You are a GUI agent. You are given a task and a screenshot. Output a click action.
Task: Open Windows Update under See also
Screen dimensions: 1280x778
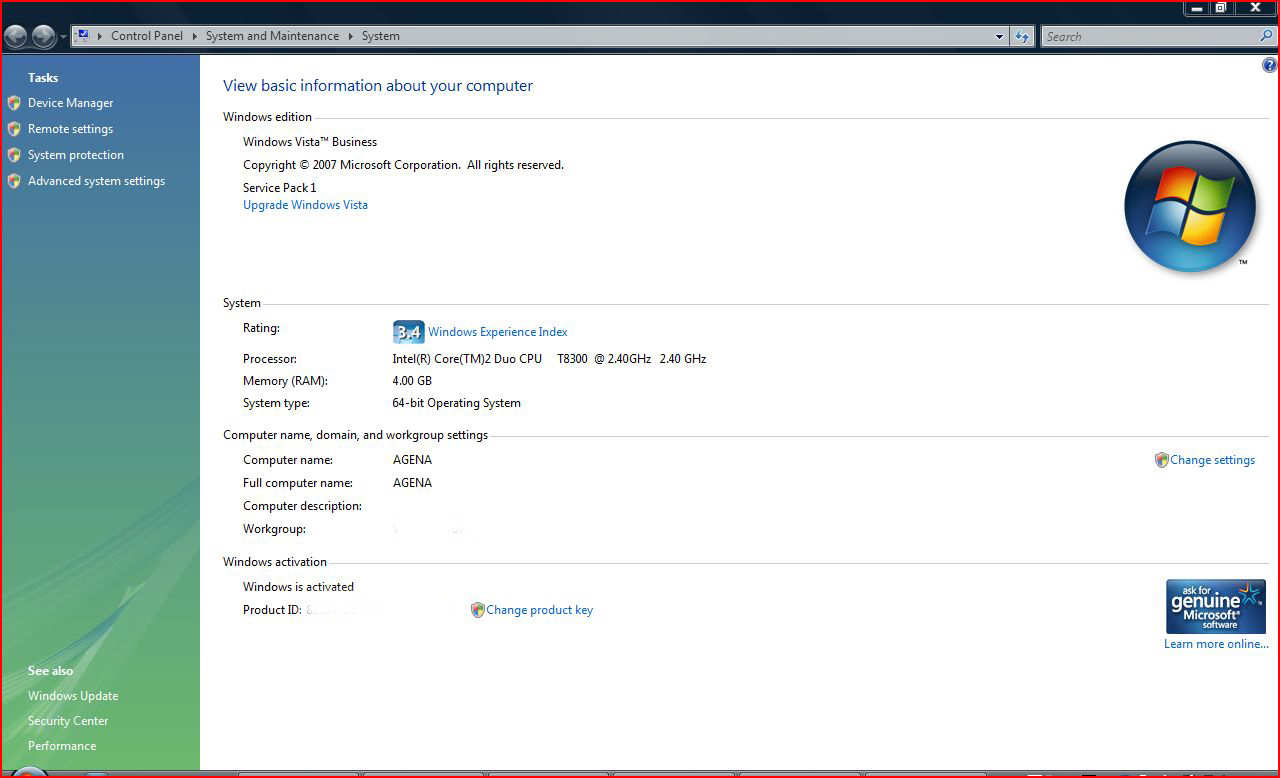coord(73,696)
